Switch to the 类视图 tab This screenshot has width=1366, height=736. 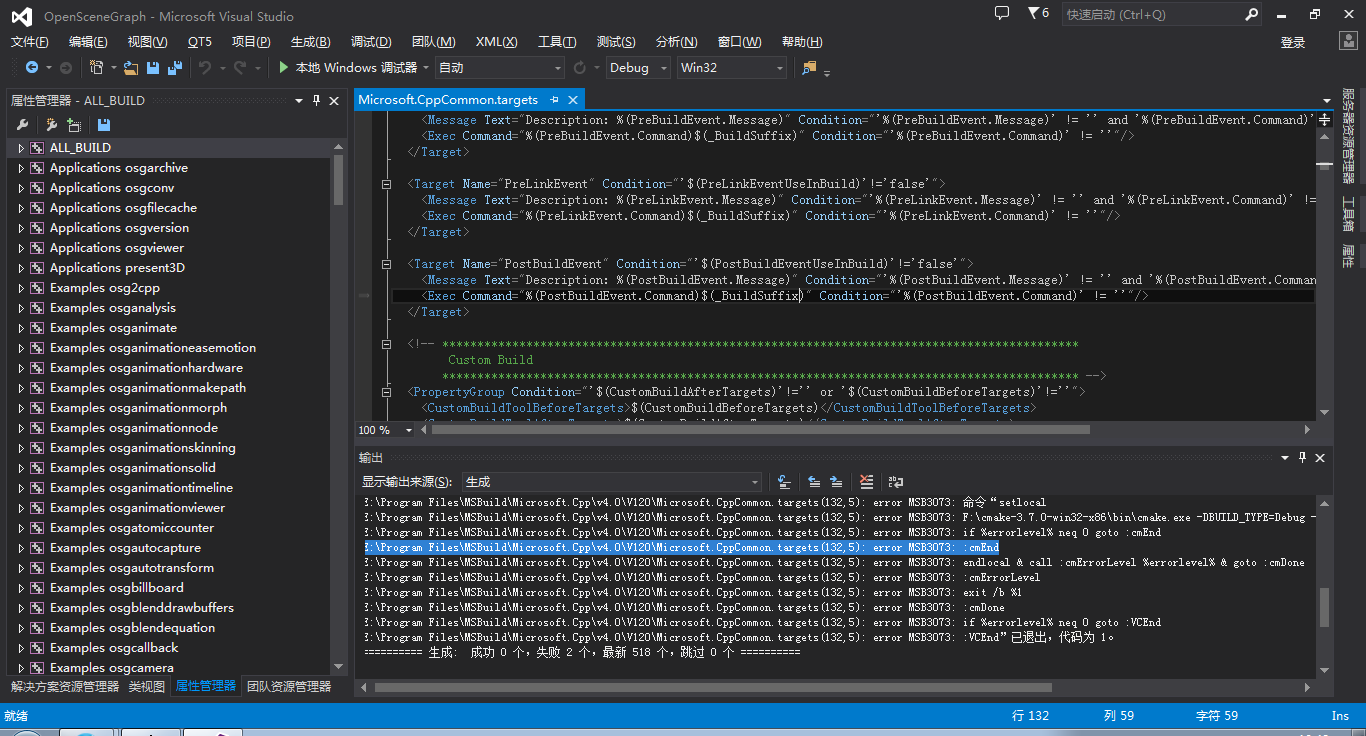pos(147,687)
